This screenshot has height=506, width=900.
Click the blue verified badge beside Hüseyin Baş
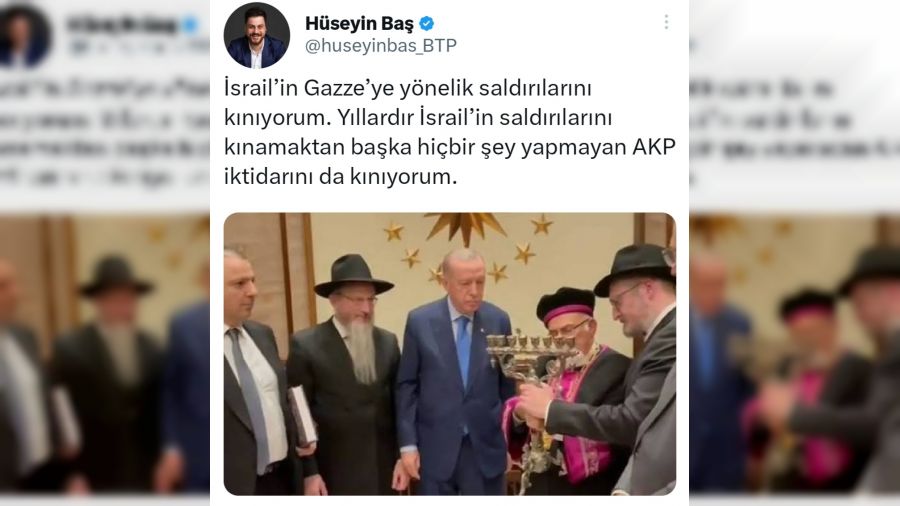coord(426,24)
